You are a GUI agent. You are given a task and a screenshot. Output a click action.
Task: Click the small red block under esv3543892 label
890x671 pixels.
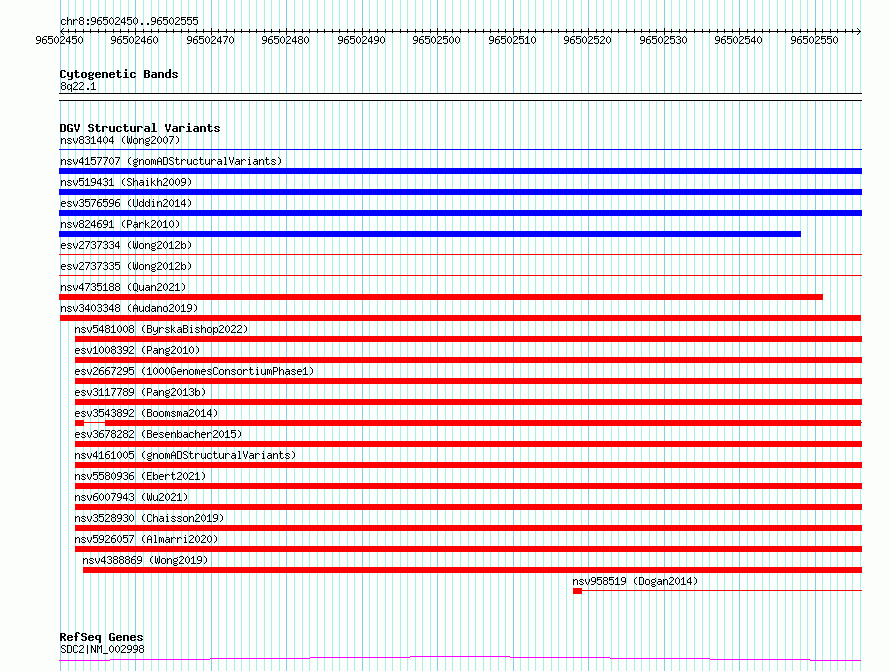(x=79, y=423)
